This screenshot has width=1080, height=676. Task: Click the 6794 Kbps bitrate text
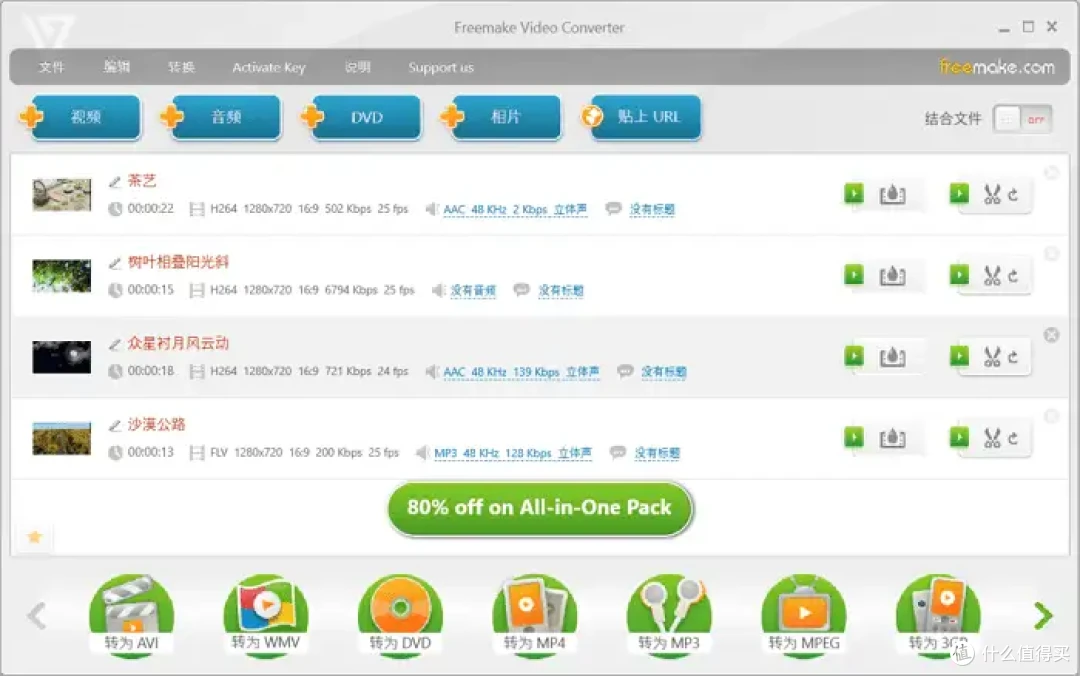(x=351, y=289)
